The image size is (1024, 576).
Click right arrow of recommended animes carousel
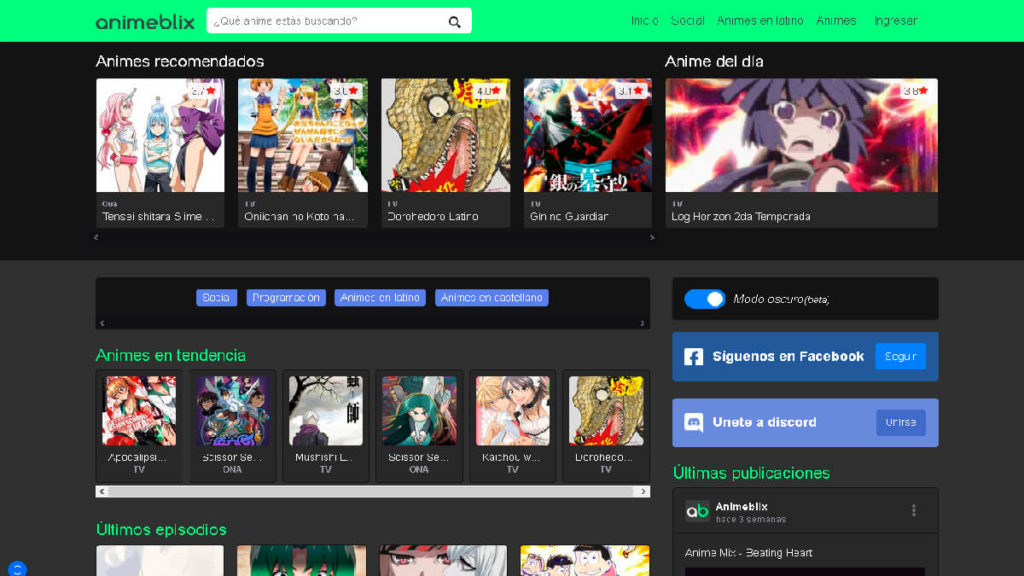(652, 238)
